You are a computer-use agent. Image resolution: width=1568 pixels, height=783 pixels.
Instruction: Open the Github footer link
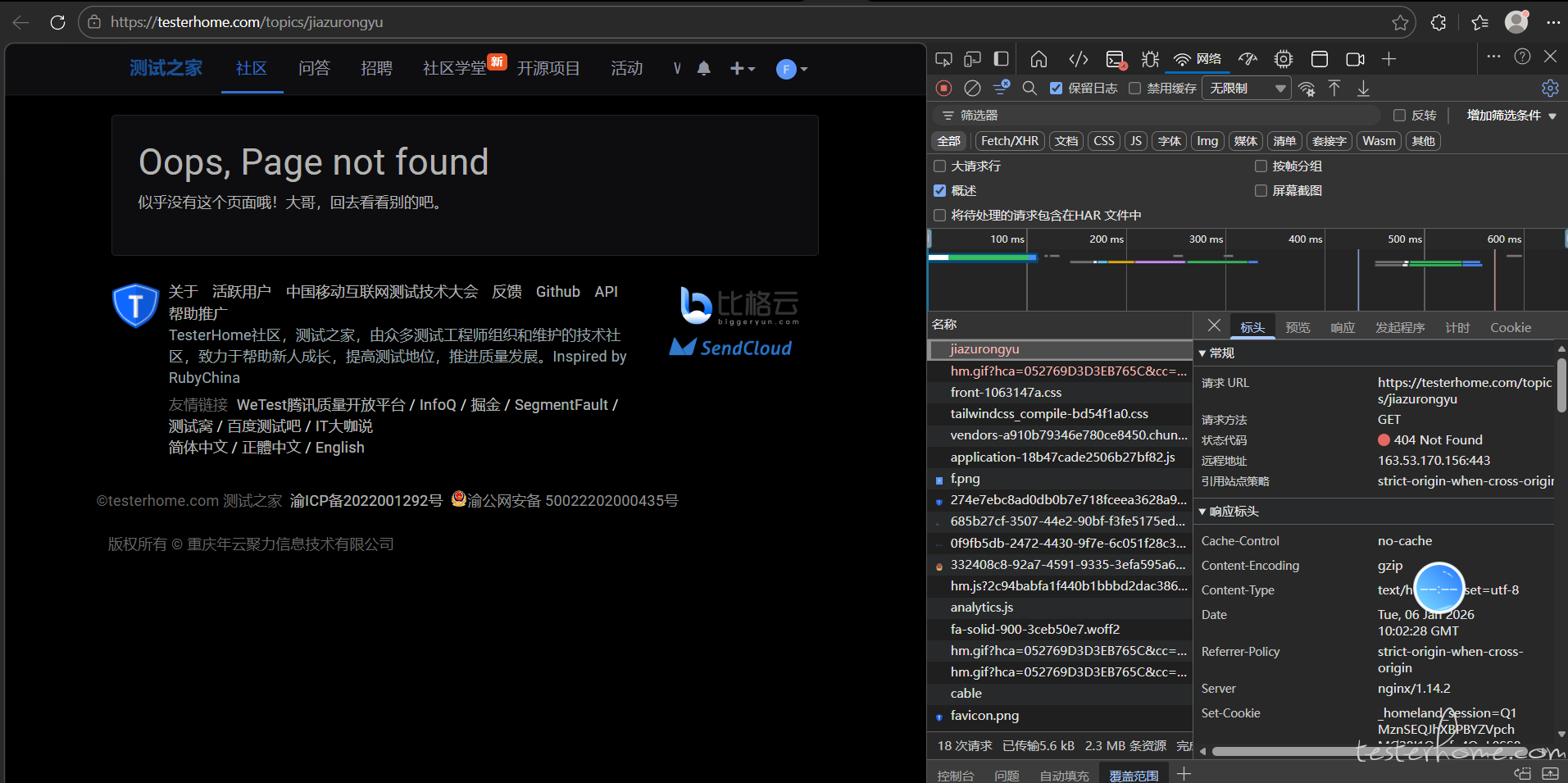[x=557, y=292]
